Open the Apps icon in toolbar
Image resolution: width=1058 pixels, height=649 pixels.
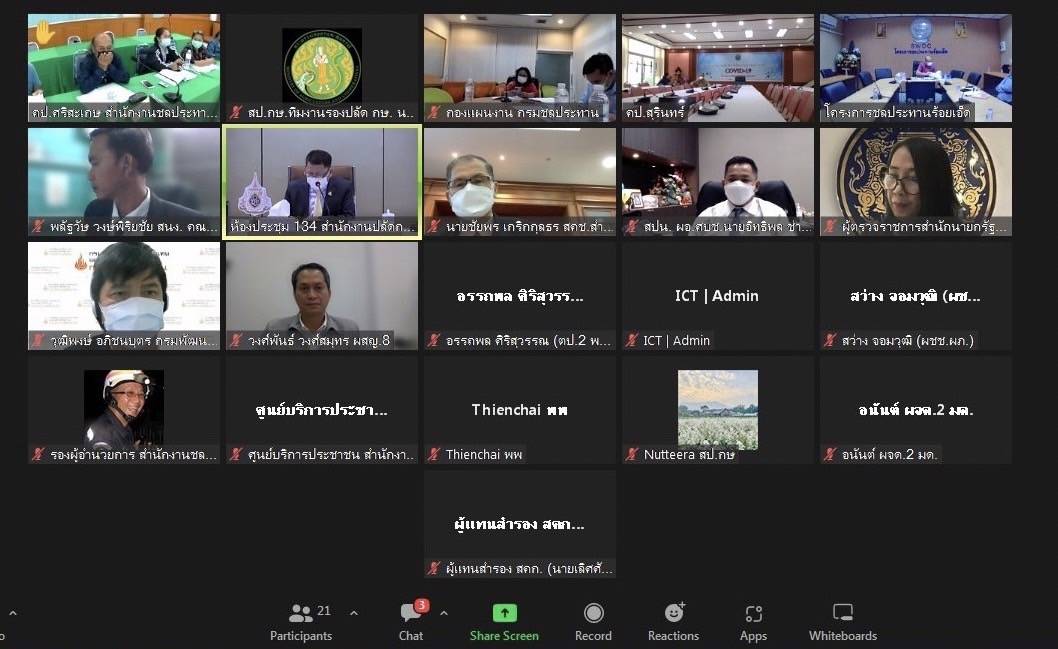753,613
